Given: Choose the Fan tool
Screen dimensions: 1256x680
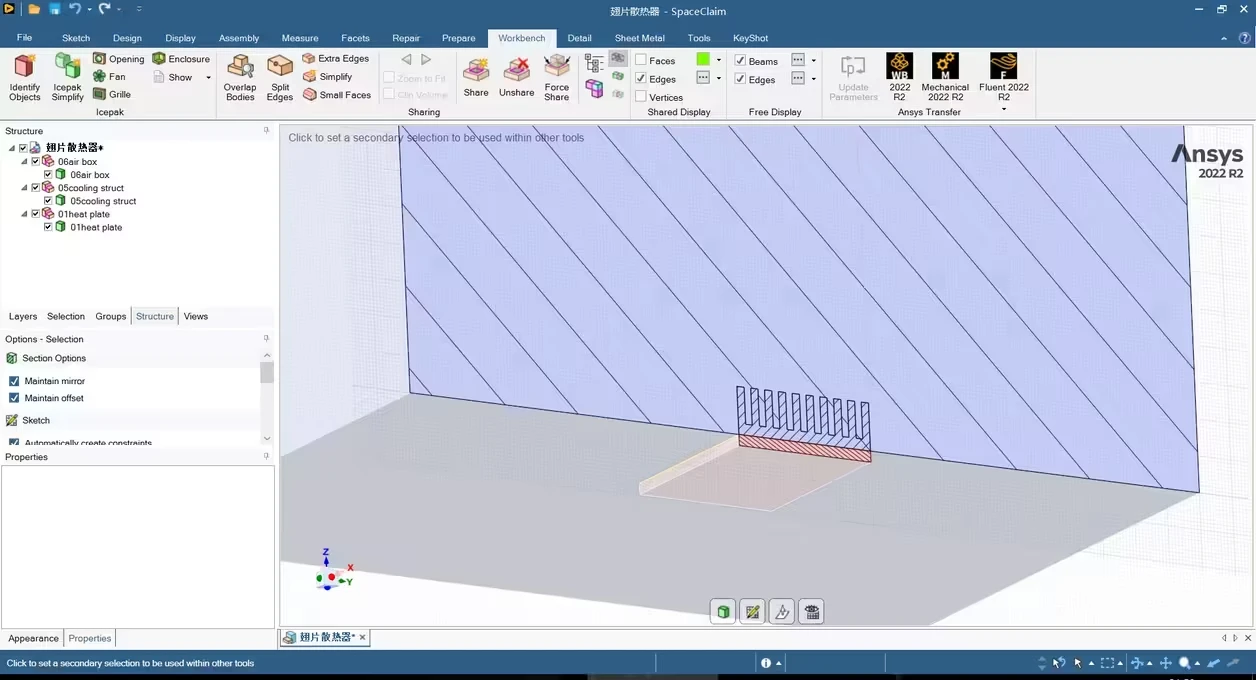Looking at the screenshot, I should (x=109, y=76).
